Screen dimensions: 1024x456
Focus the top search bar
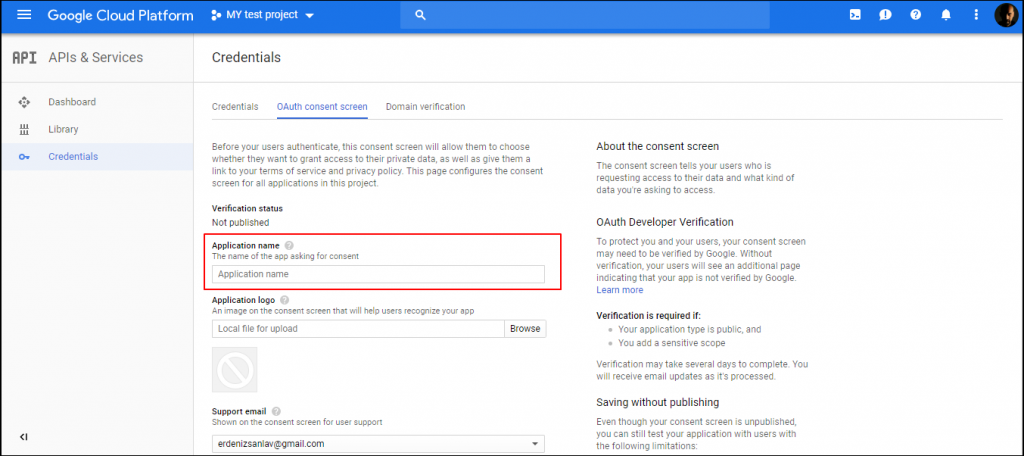584,15
